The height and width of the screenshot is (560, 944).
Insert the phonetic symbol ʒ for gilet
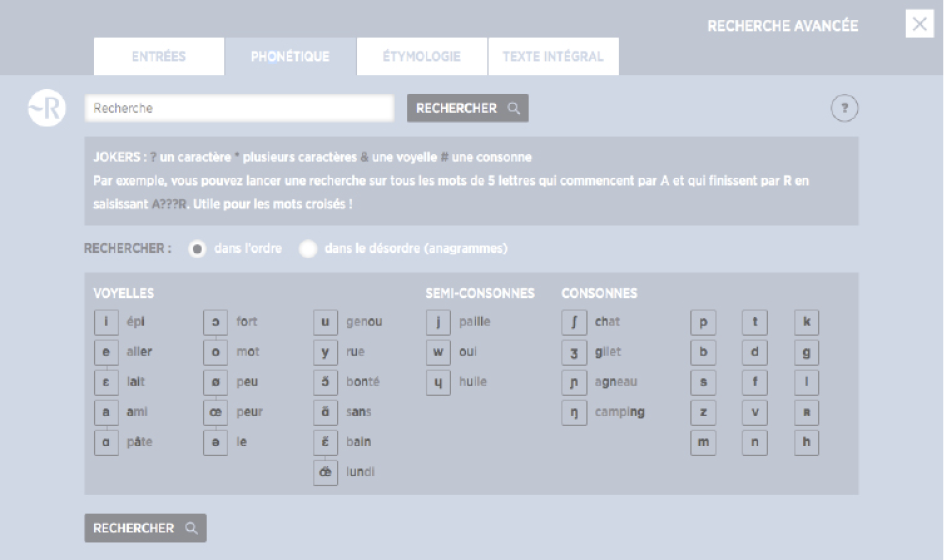tap(574, 352)
